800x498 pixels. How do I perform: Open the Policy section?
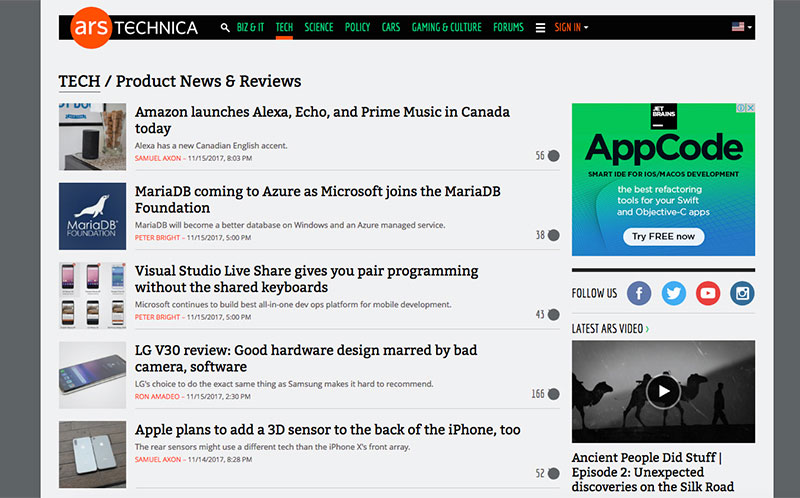[x=357, y=28]
